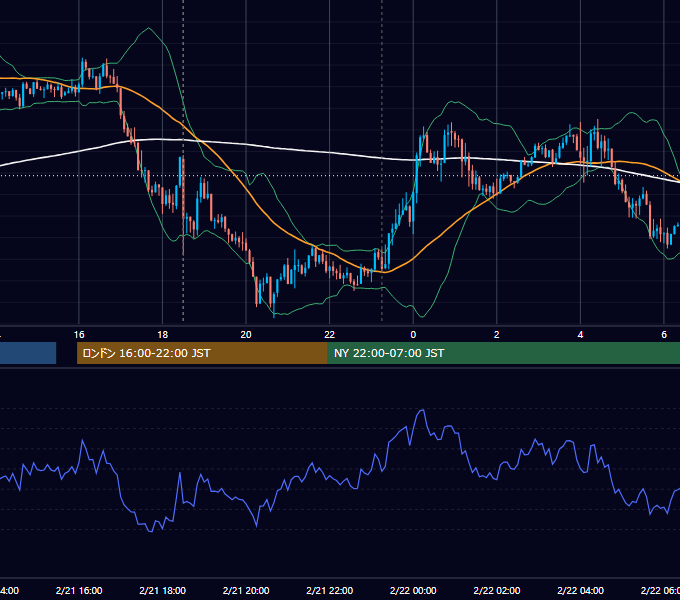Click the 2/21 20:00 date label
This screenshot has height=600, width=680.
tap(246, 590)
